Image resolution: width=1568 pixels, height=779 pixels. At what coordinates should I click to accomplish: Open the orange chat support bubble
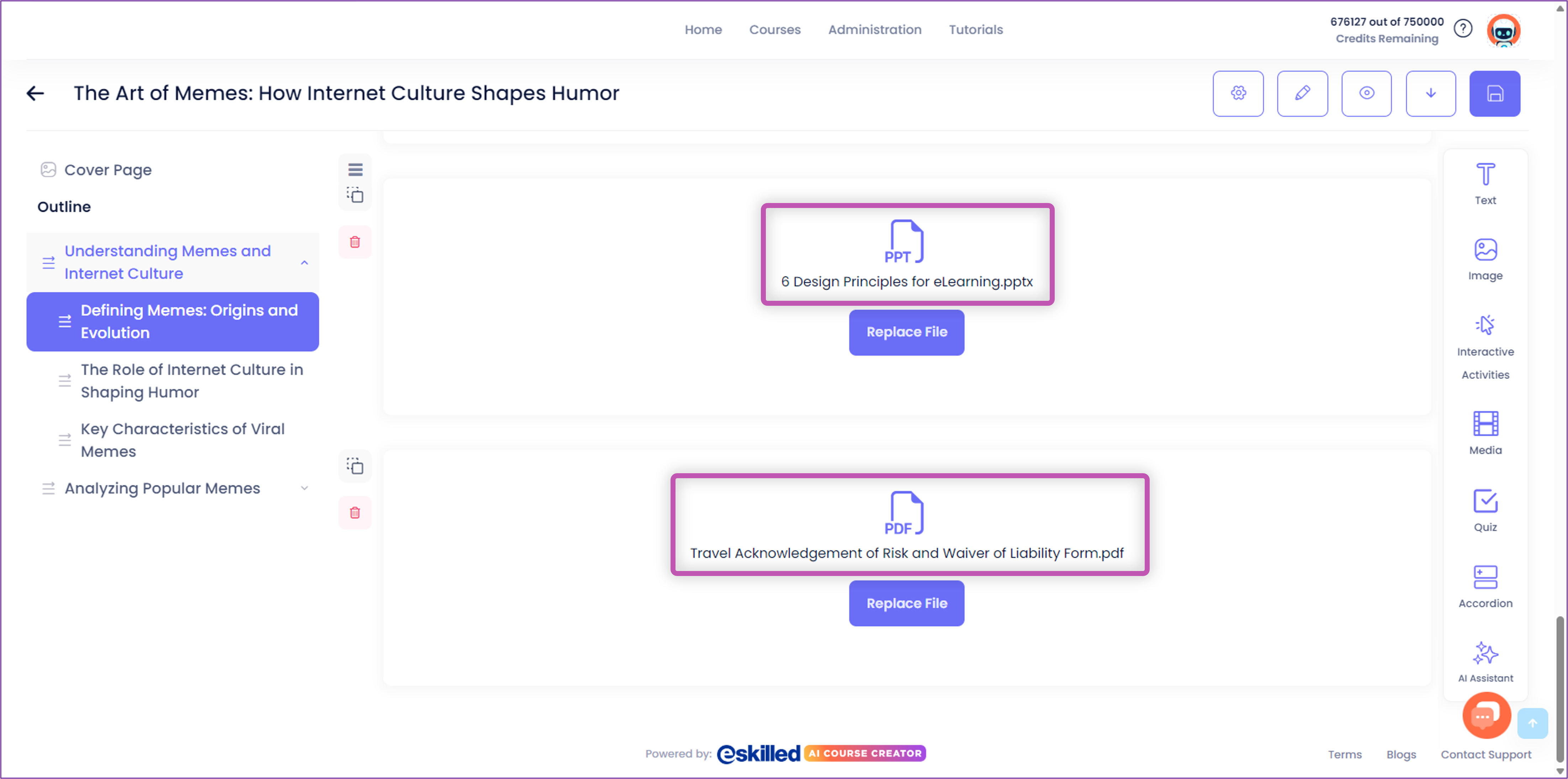point(1487,715)
